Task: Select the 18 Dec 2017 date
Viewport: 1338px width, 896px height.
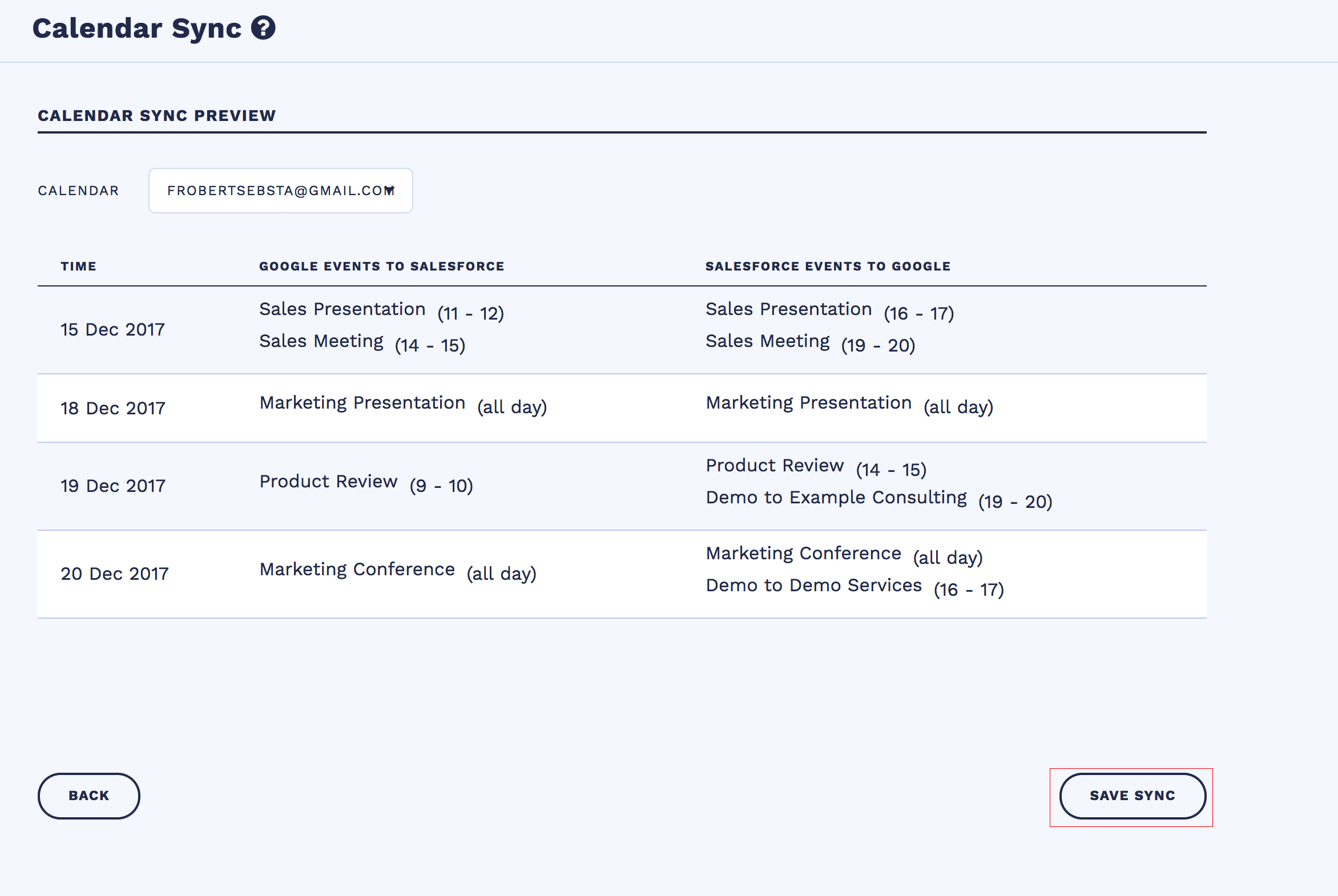Action: coord(112,408)
